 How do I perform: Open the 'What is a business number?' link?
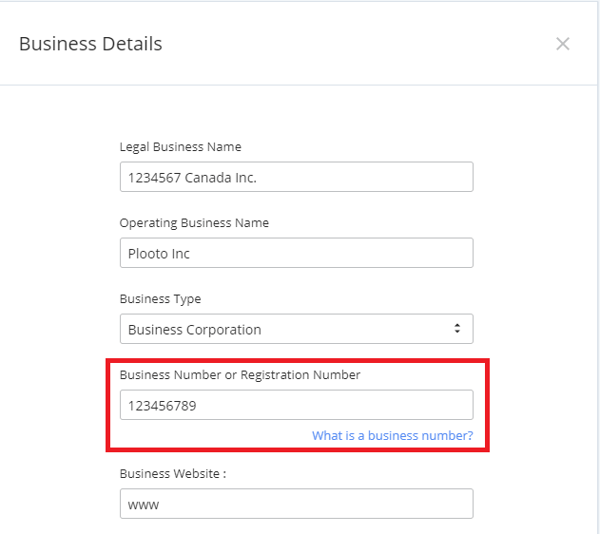393,436
